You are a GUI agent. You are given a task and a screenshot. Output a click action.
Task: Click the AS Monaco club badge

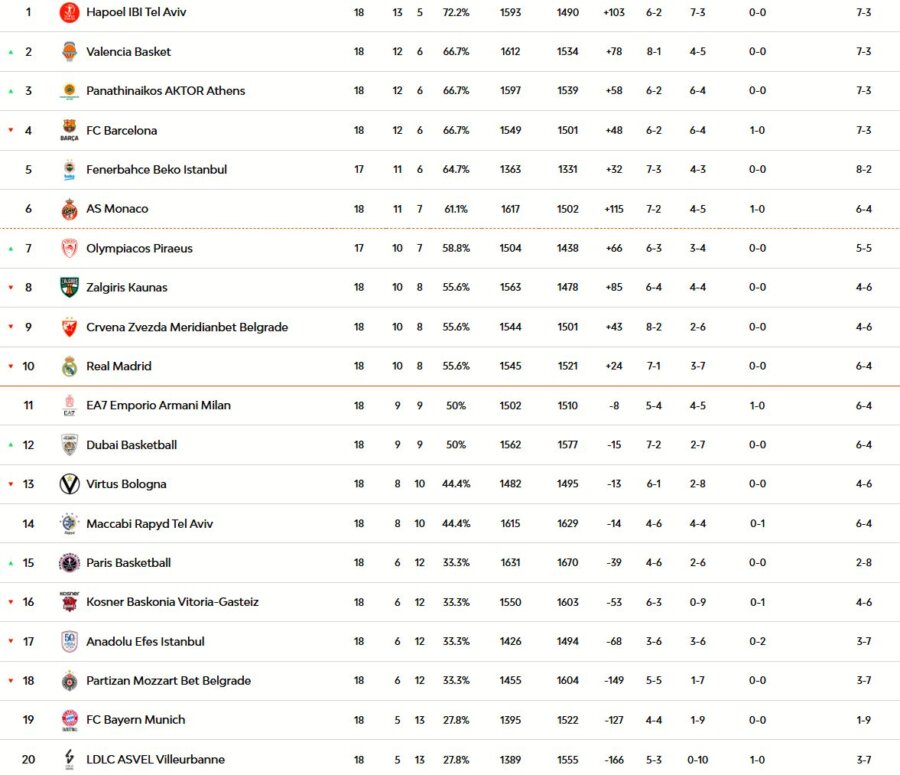coord(68,209)
